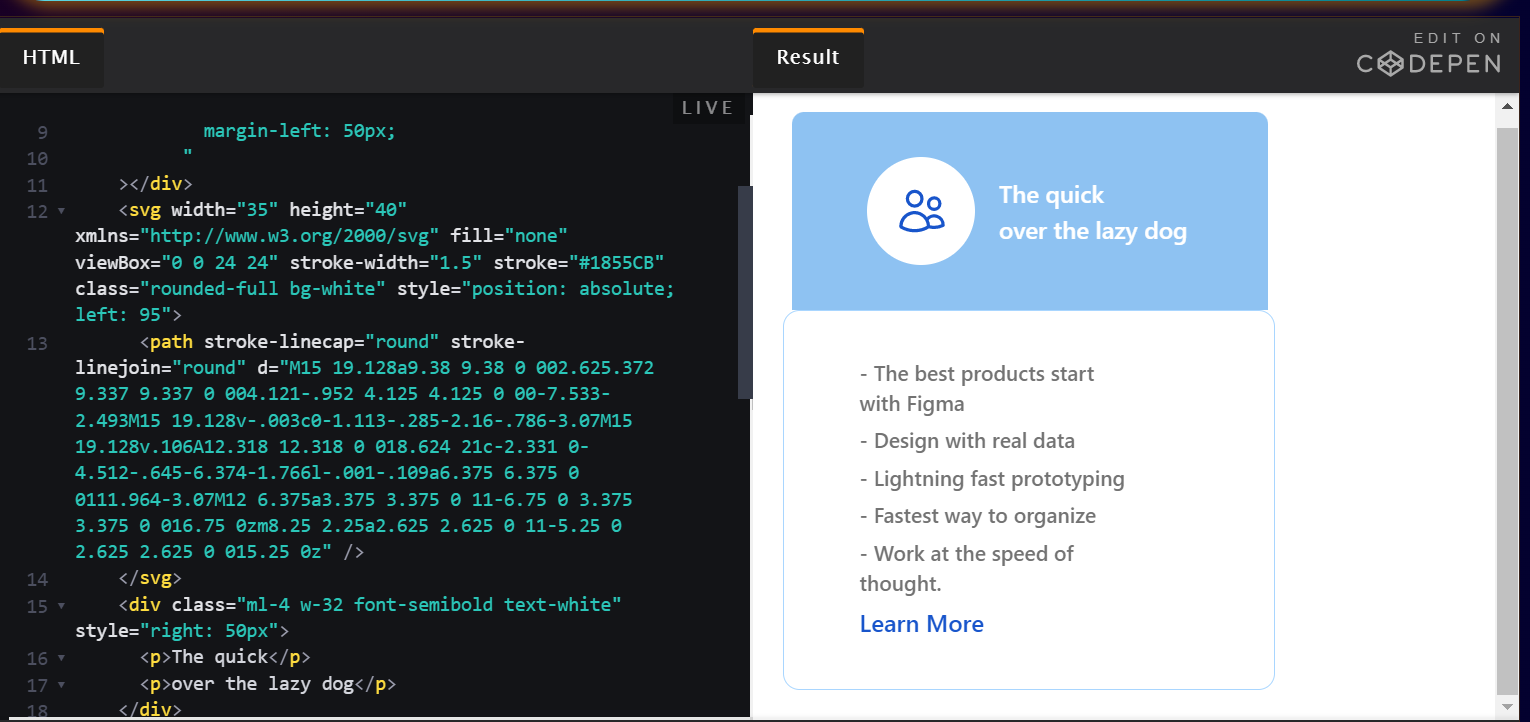Open the Learn More link
Viewport: 1530px width, 722px height.
tap(922, 624)
